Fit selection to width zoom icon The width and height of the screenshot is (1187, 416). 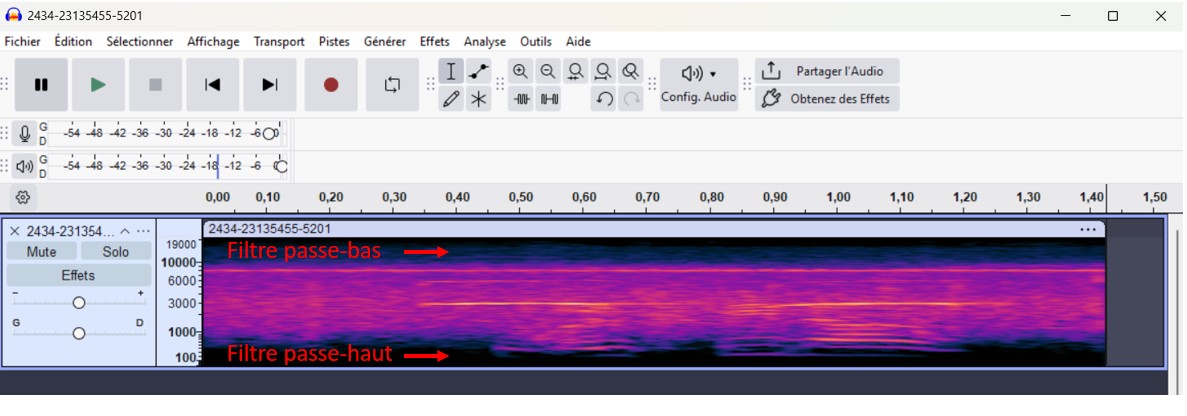(575, 72)
